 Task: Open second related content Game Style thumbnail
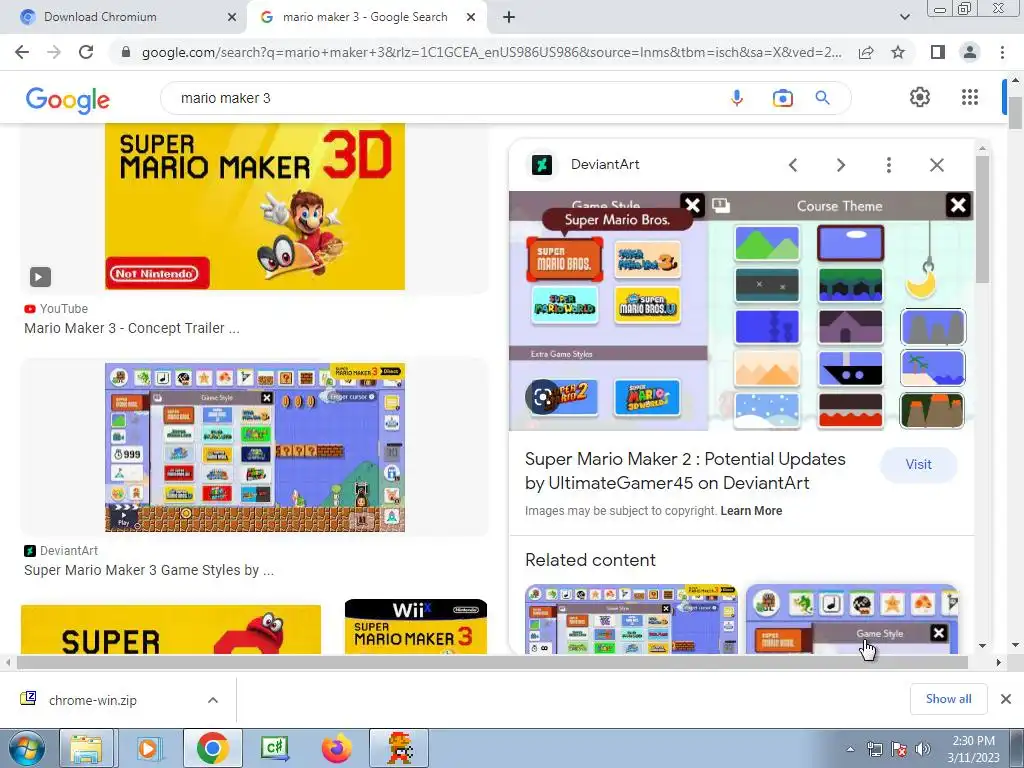(852, 619)
